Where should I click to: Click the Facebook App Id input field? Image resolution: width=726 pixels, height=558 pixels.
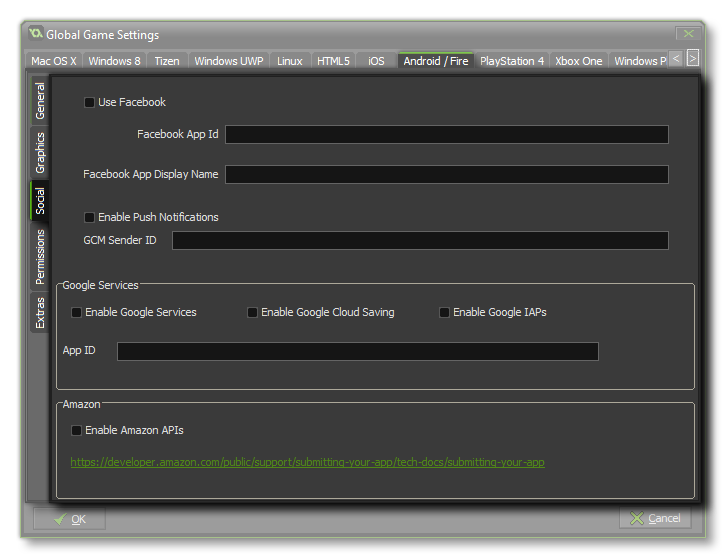(x=446, y=134)
